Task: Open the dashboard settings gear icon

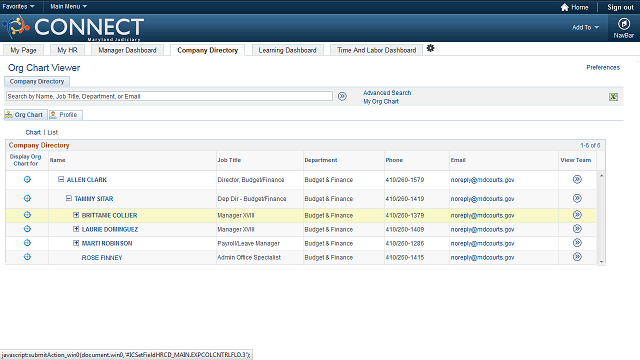Action: click(430, 48)
